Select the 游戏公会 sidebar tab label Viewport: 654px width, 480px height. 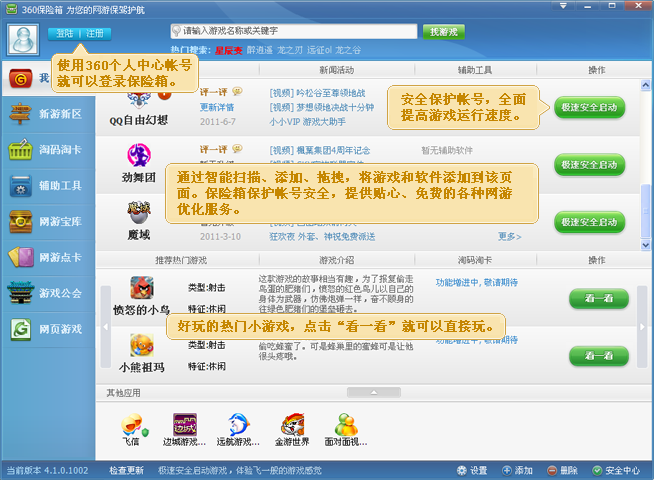[x=60, y=293]
